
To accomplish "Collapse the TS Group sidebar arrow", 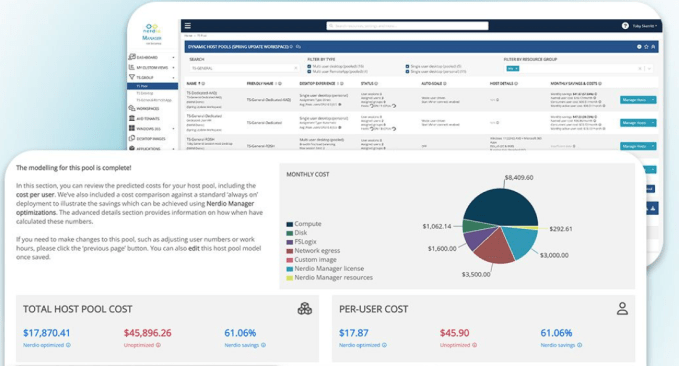I will pos(173,78).
